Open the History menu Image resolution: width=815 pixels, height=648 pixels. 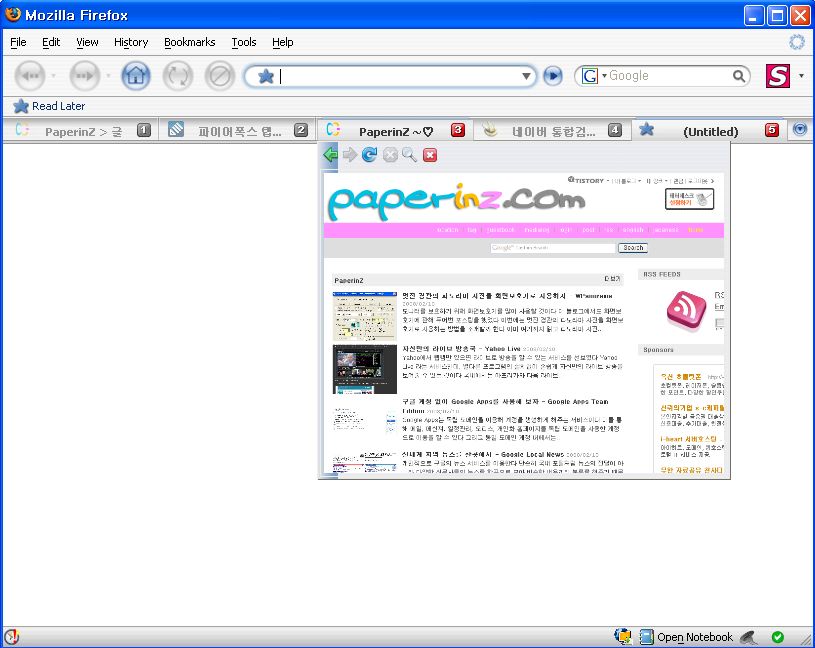point(131,42)
